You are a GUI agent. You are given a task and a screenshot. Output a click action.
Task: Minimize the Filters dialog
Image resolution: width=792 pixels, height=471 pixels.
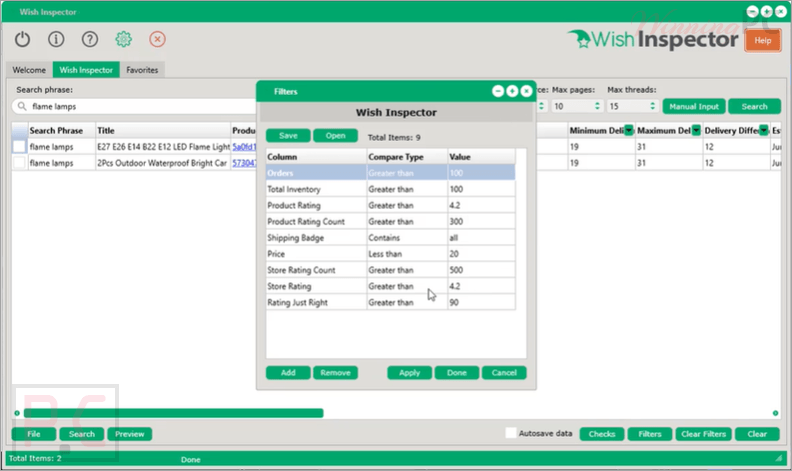click(x=498, y=91)
